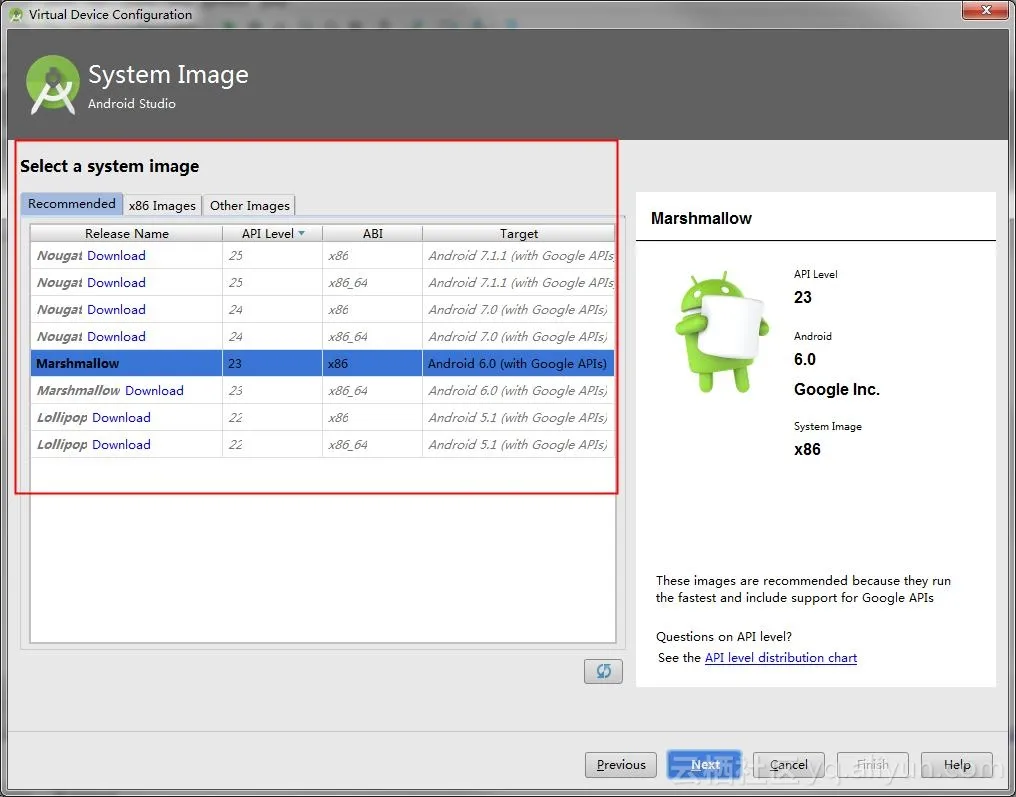Download Lollipop x86_64 image
The height and width of the screenshot is (797, 1016).
[121, 445]
